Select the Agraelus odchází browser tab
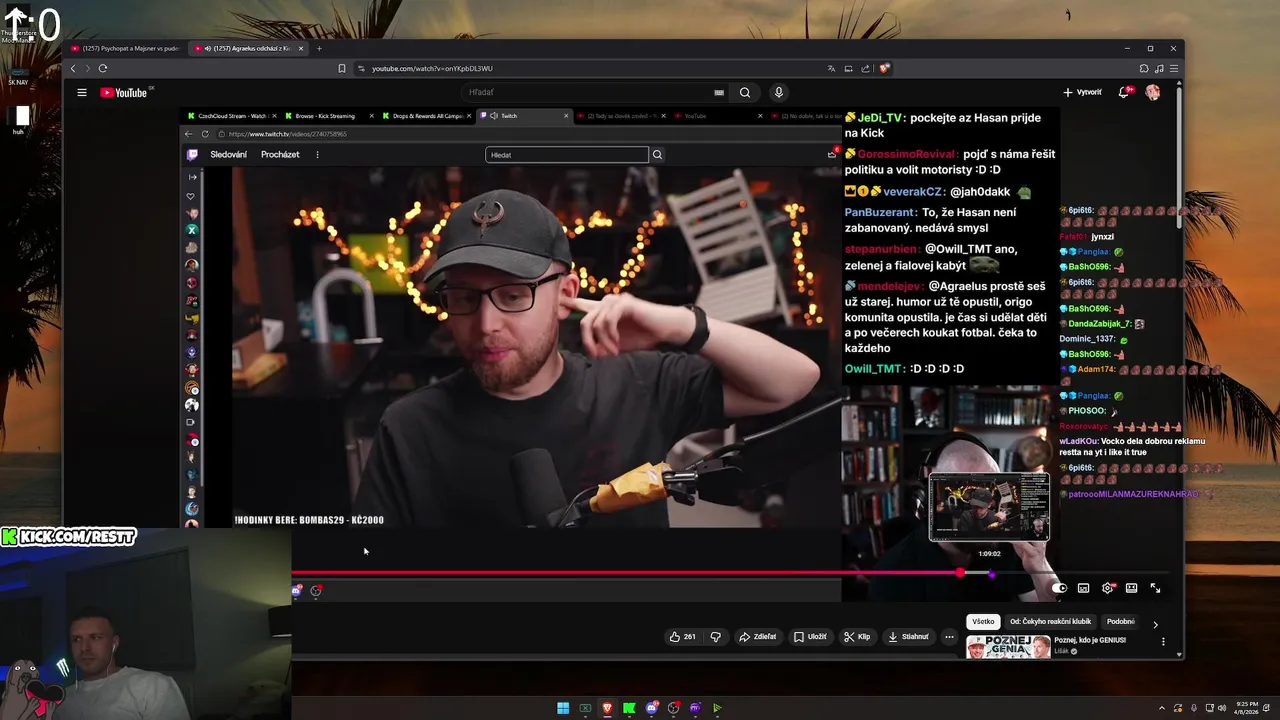 249,48
